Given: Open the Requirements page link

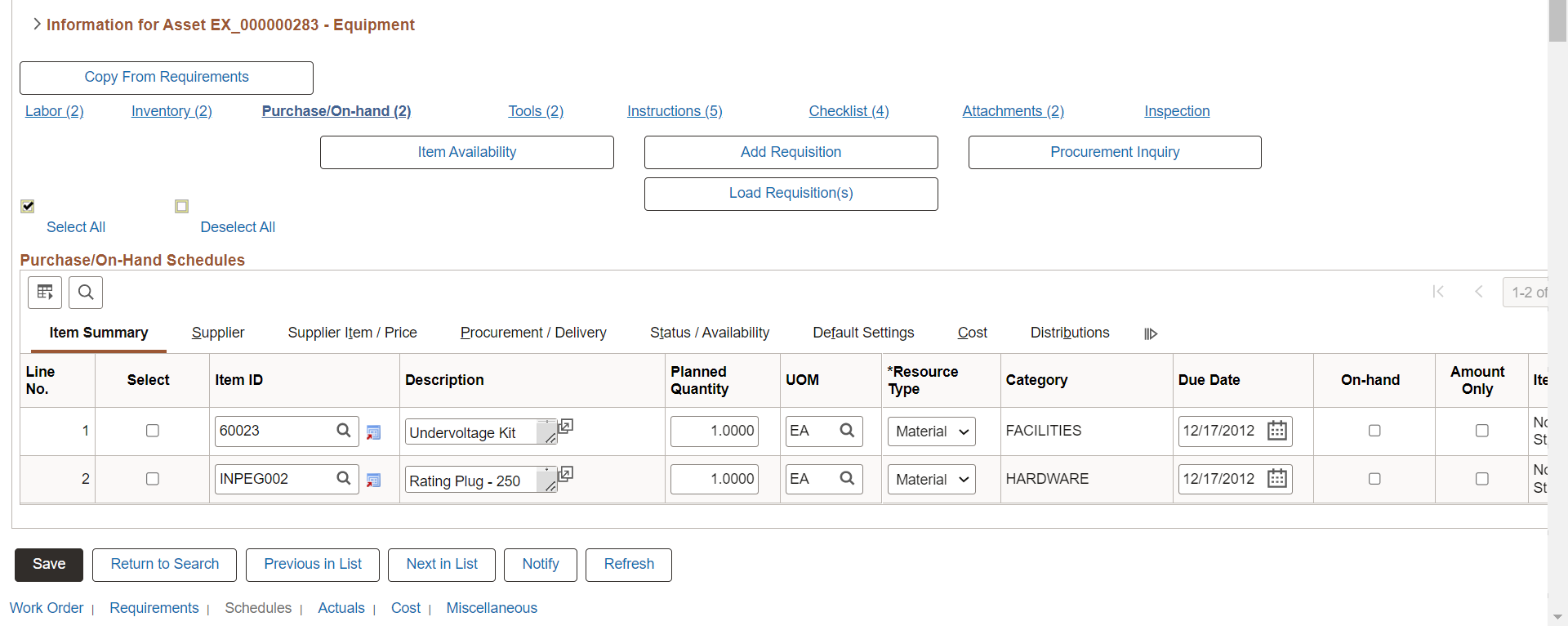Looking at the screenshot, I should (x=154, y=608).
